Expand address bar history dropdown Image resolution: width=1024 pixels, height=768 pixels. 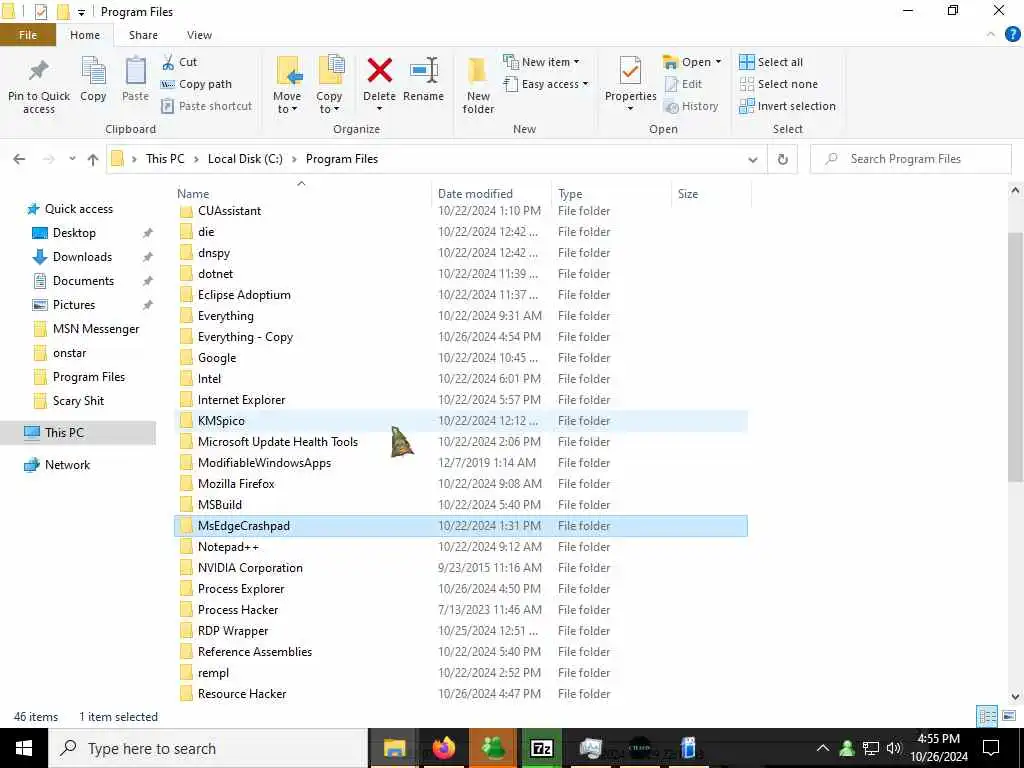752,159
